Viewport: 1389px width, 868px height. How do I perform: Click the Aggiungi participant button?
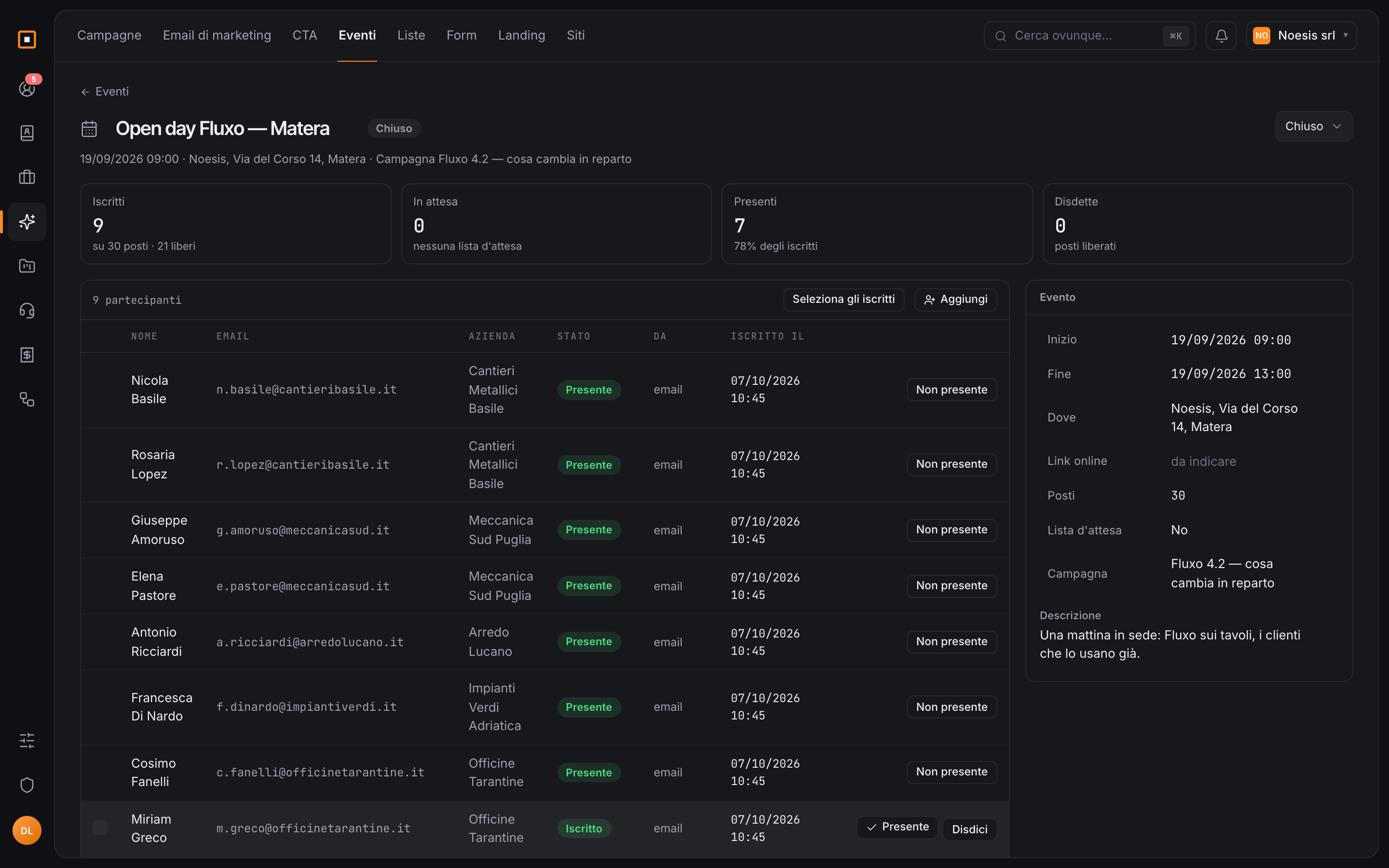point(955,299)
